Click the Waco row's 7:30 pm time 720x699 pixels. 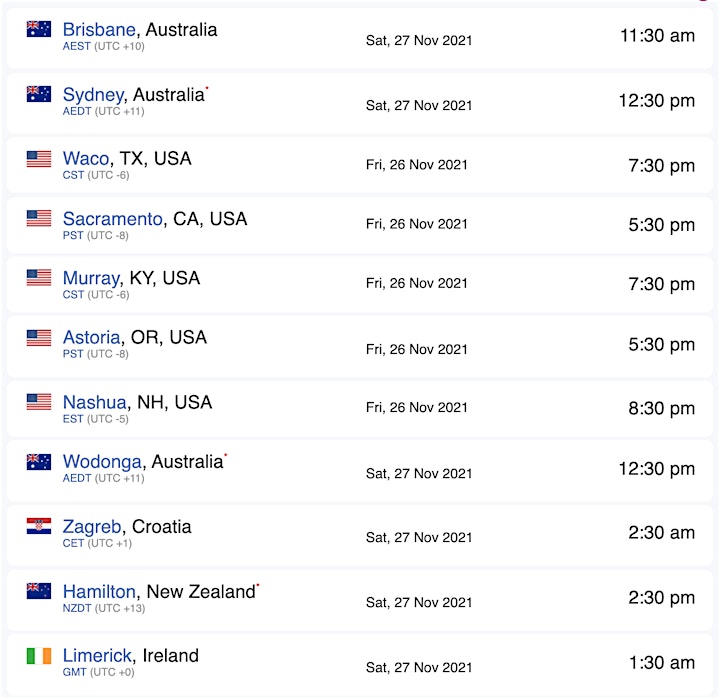(661, 165)
